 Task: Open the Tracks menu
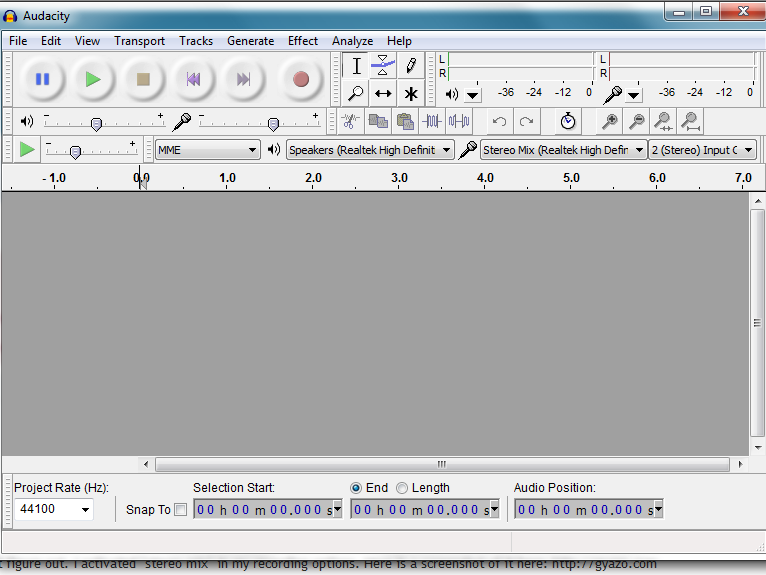click(x=196, y=41)
